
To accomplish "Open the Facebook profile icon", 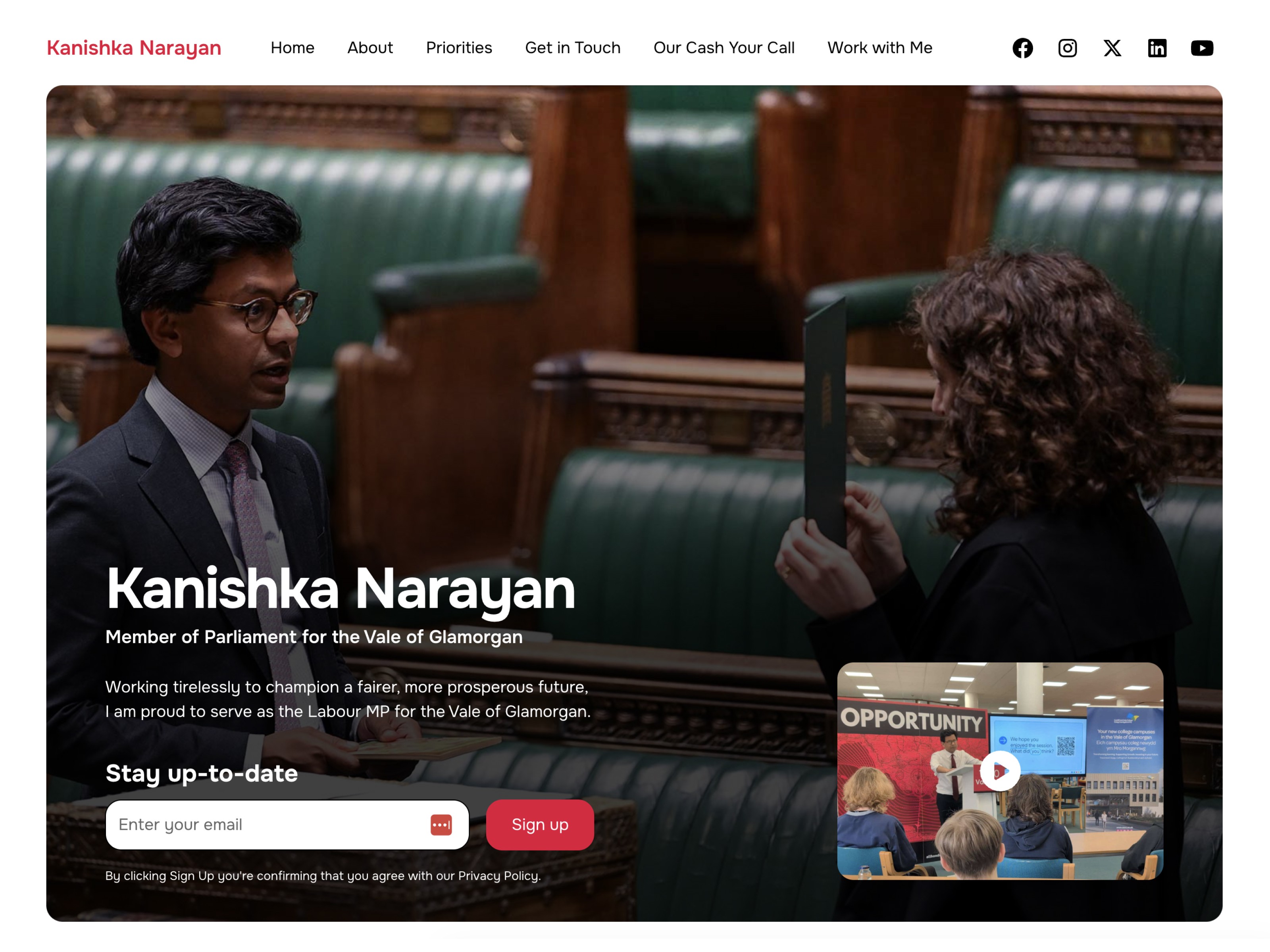I will tap(1022, 48).
